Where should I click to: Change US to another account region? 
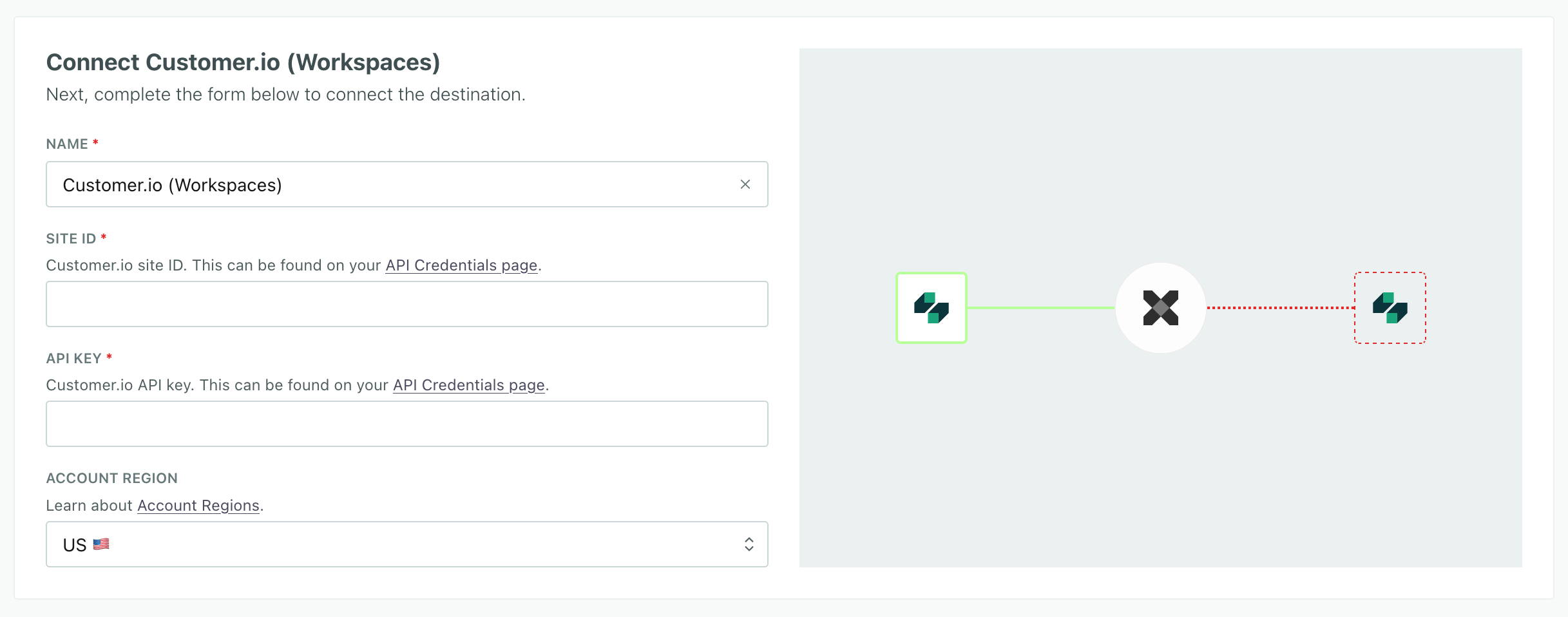[x=406, y=544]
